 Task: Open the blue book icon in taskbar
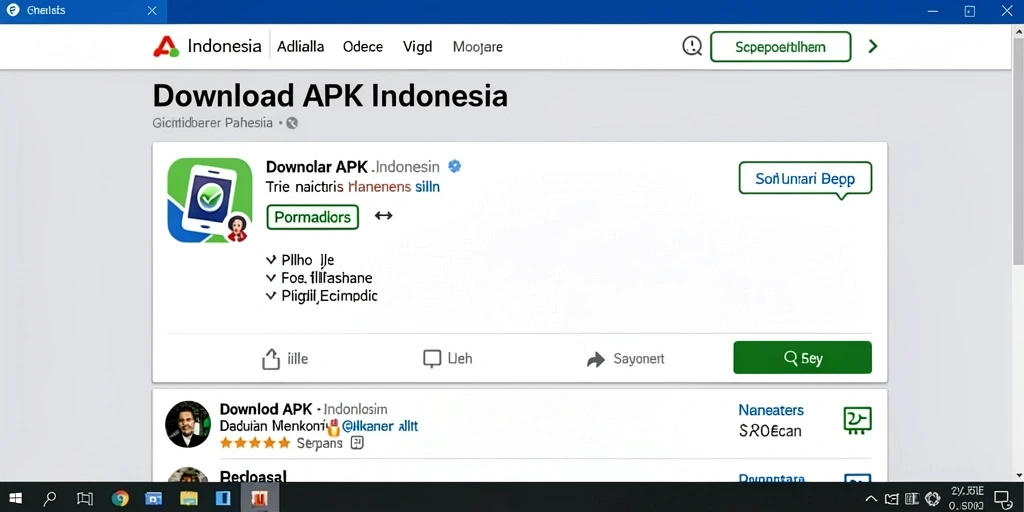pos(223,498)
